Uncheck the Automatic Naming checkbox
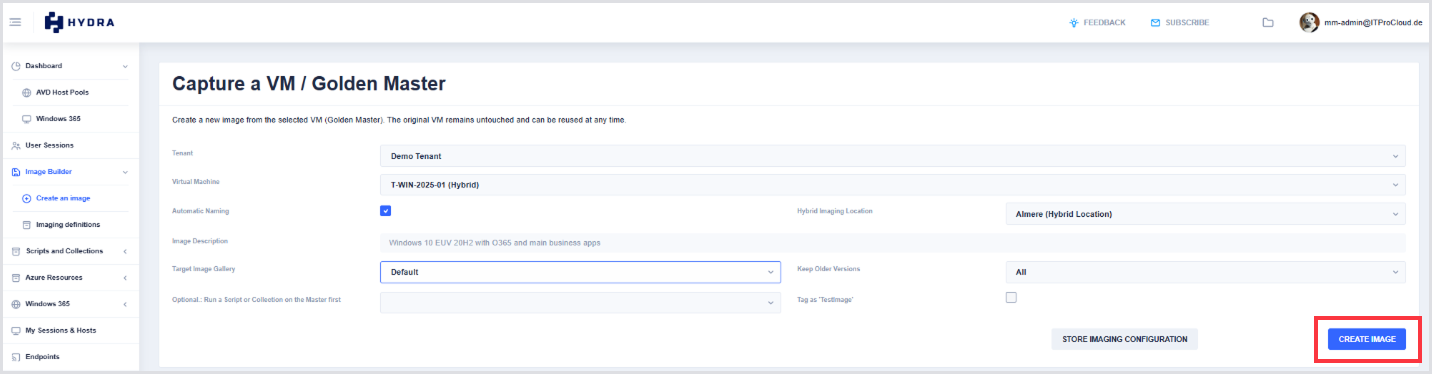The height and width of the screenshot is (374, 1432). click(386, 210)
